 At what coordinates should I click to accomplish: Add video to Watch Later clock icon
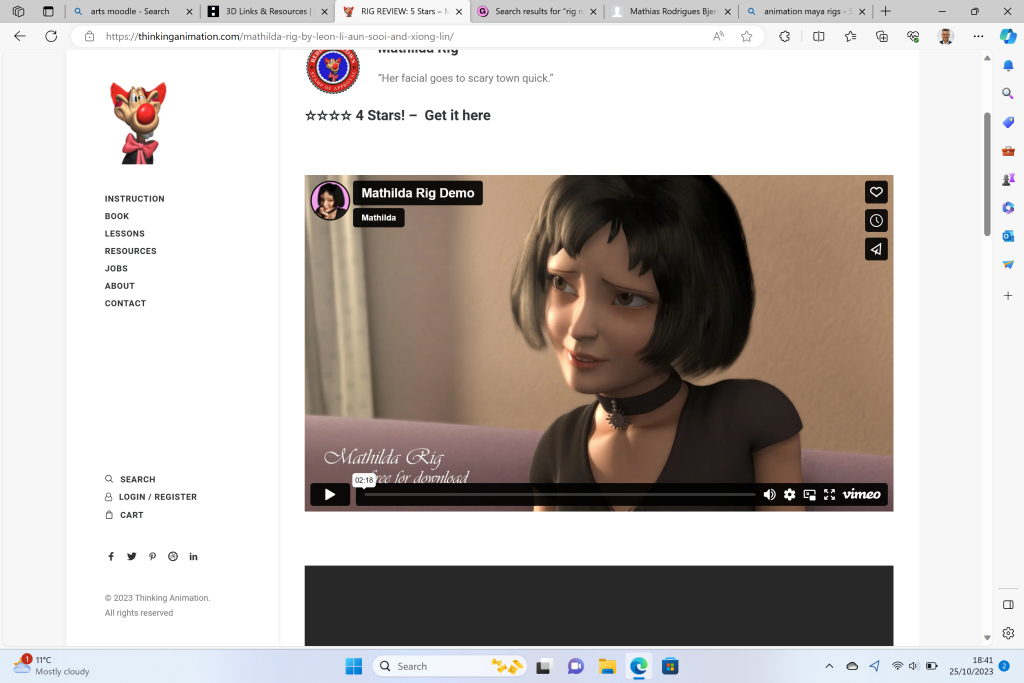[876, 221]
